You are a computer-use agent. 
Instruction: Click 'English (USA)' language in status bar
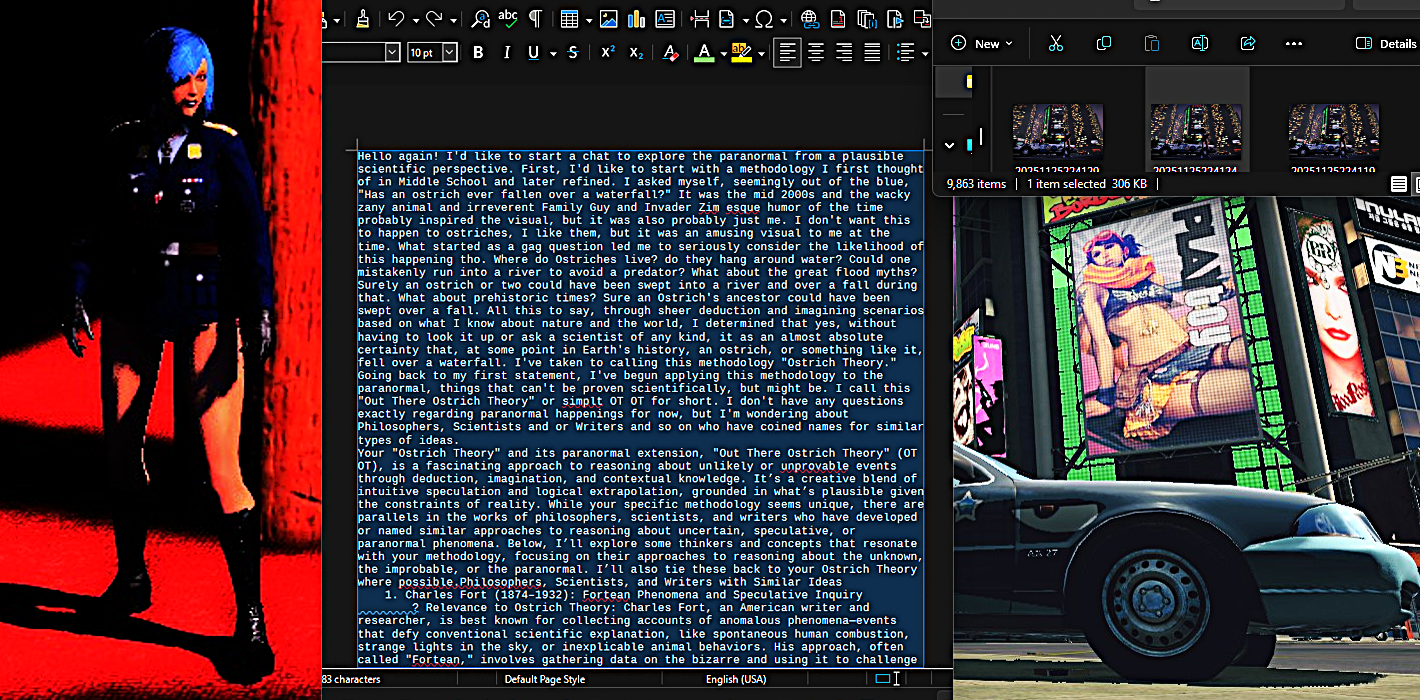tap(736, 679)
